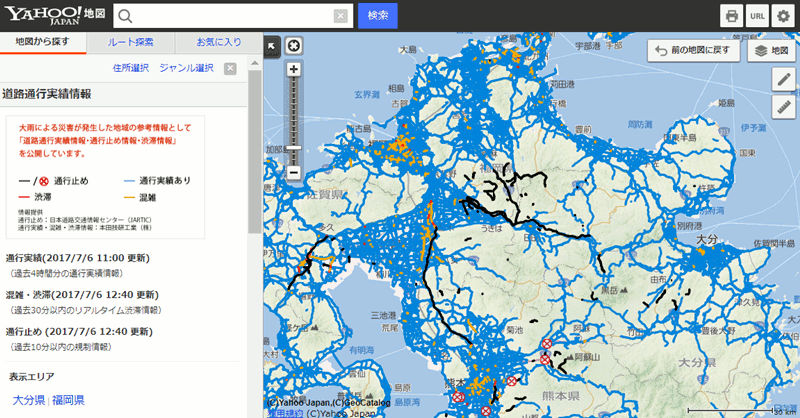Open the settings gear menu
The width and height of the screenshot is (800, 418).
[783, 16]
